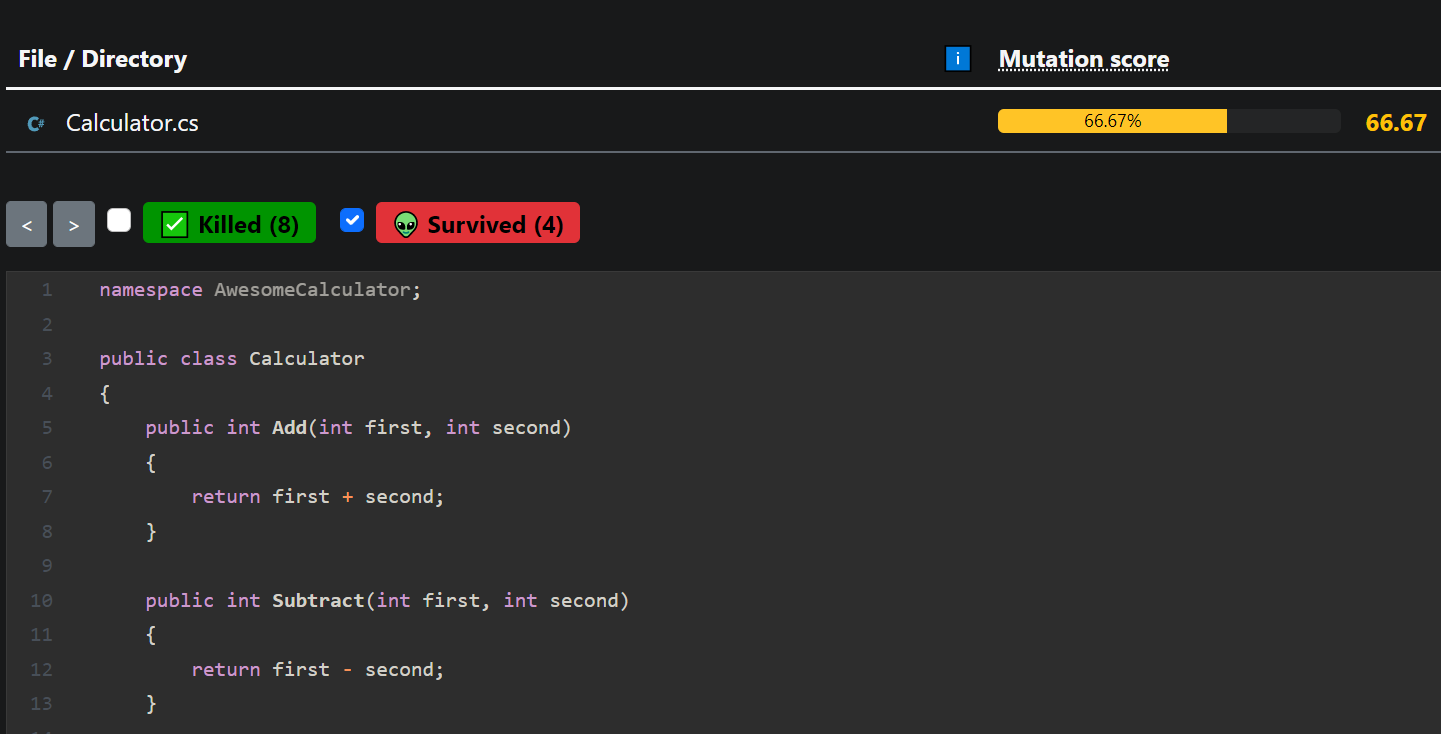Click the C# file icon beside Calculator.cs
The image size is (1441, 734).
pyautogui.click(x=36, y=124)
